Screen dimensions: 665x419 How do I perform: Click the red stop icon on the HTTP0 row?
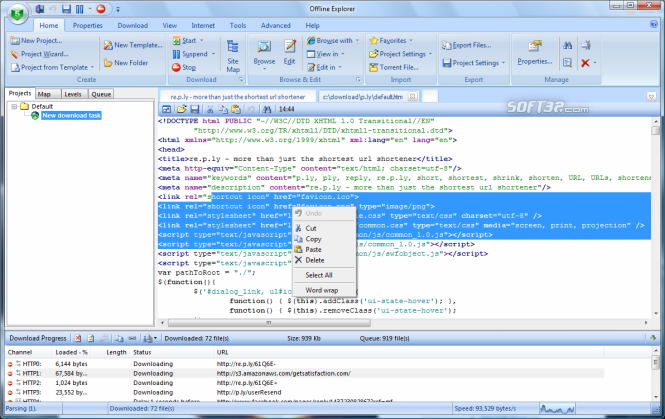click(10, 364)
